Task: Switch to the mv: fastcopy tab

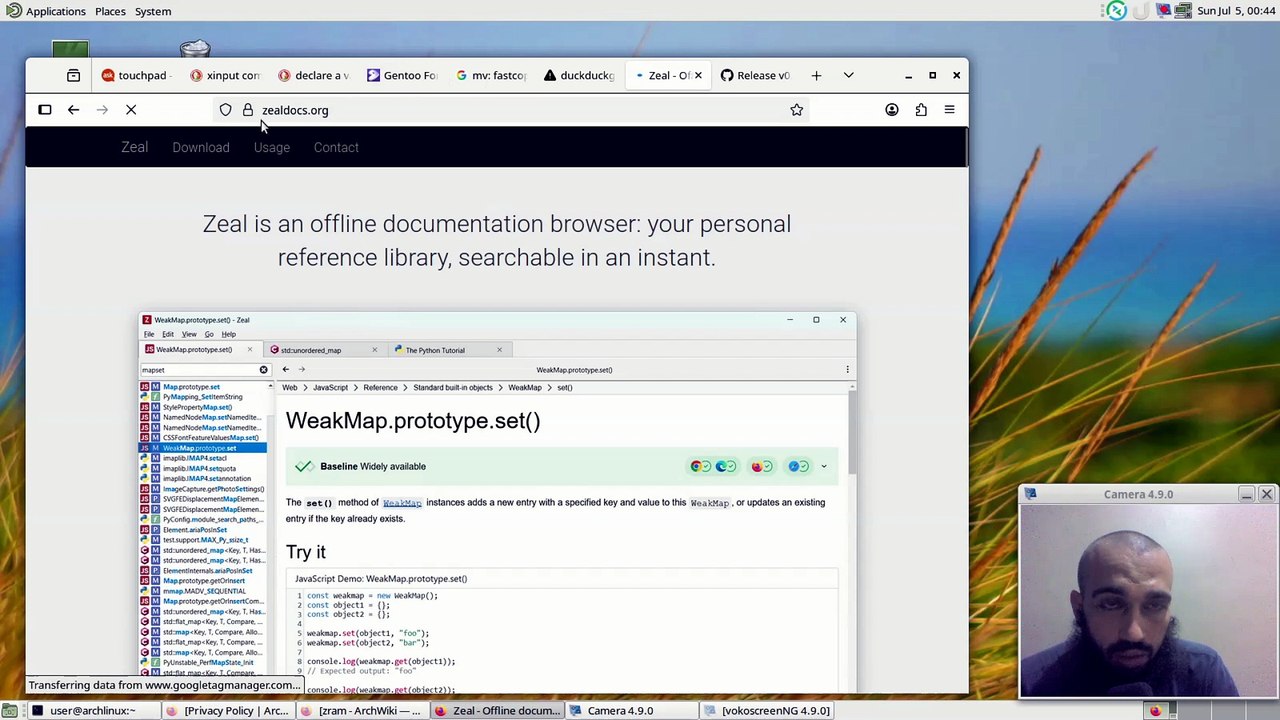Action: point(490,75)
